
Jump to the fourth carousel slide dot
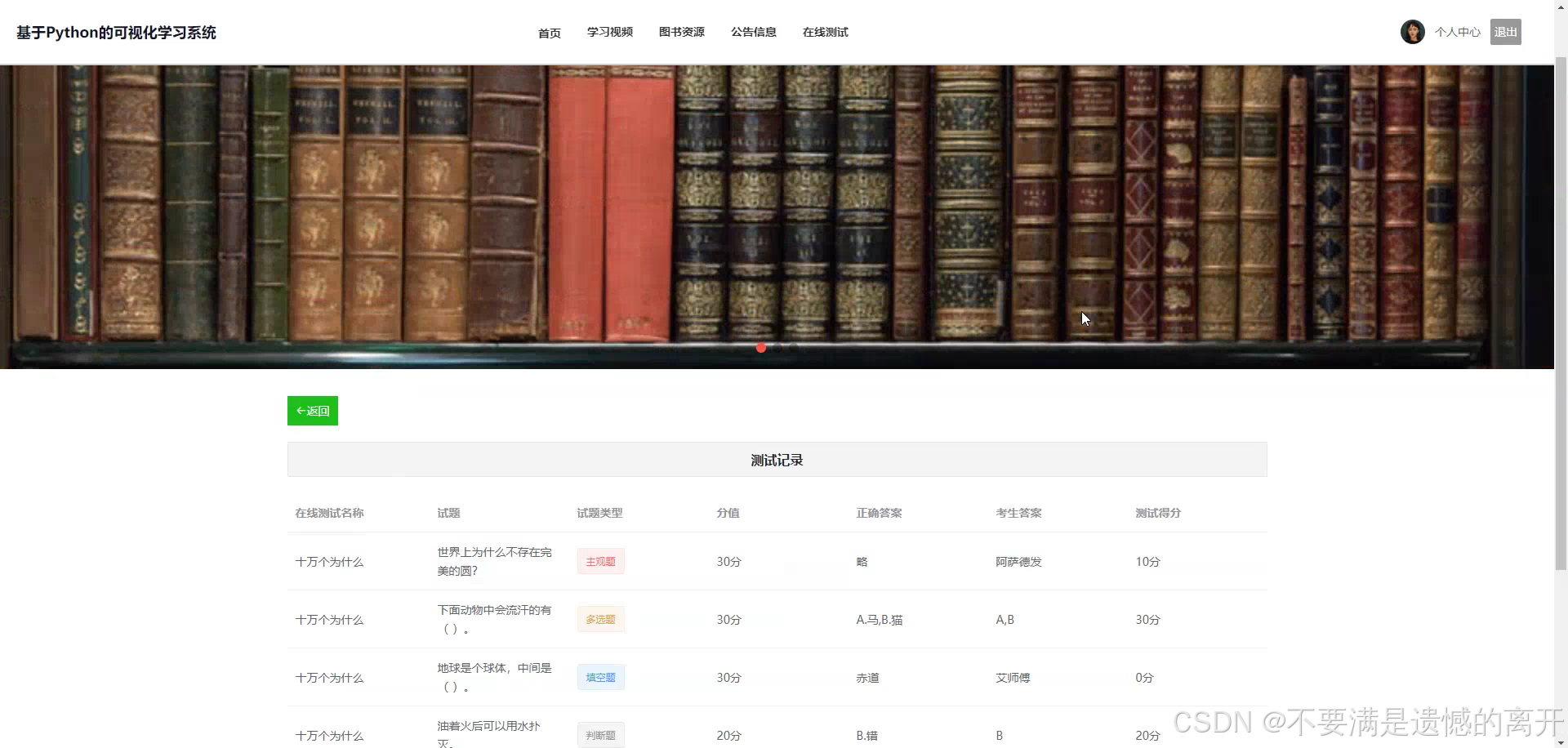coord(811,347)
